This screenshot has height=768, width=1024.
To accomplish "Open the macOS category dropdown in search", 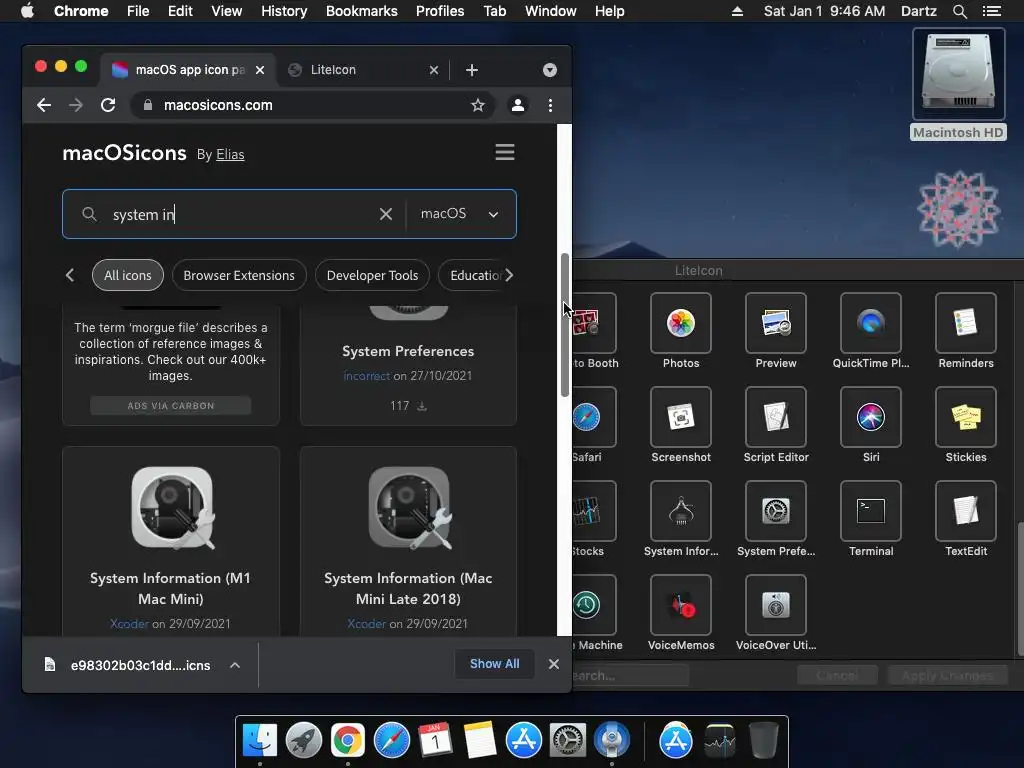I will pyautogui.click(x=460, y=214).
